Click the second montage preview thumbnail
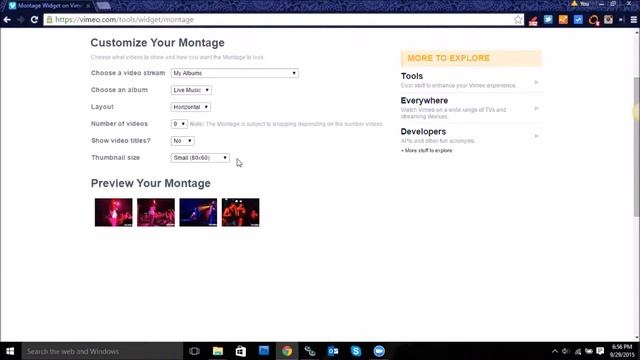The width and height of the screenshot is (640, 360). click(156, 212)
